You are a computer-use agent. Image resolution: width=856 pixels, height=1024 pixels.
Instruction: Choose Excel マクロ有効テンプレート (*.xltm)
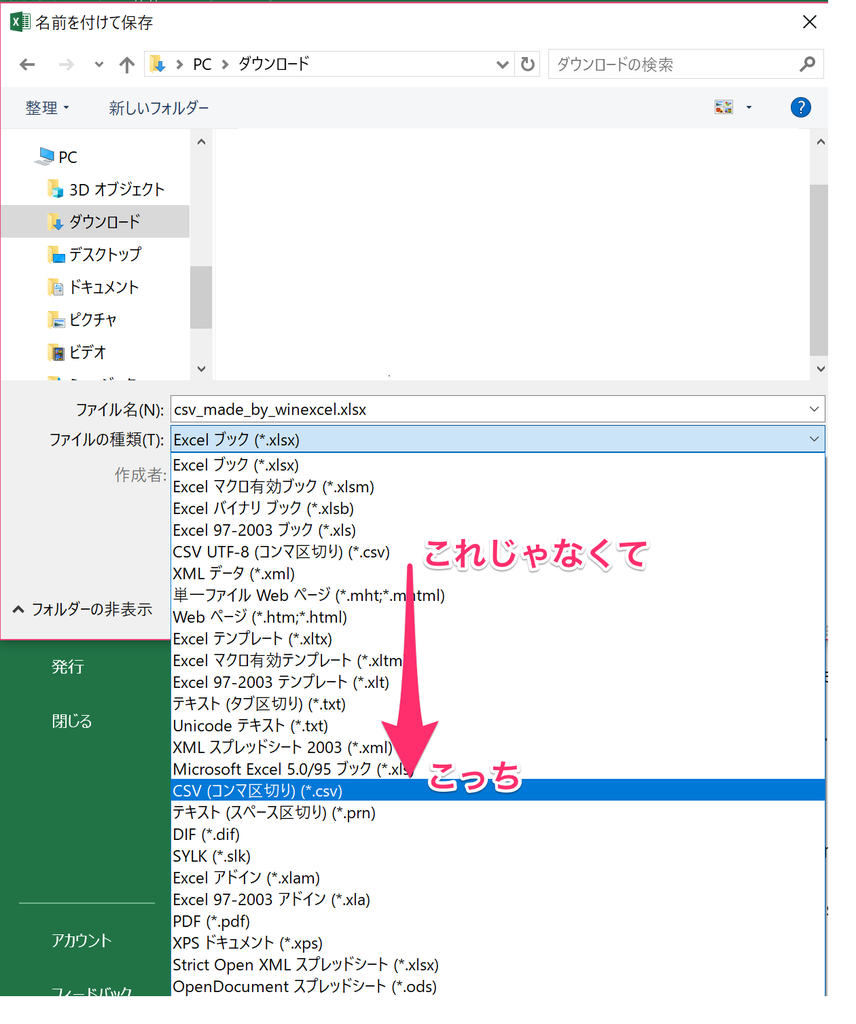(x=498, y=660)
